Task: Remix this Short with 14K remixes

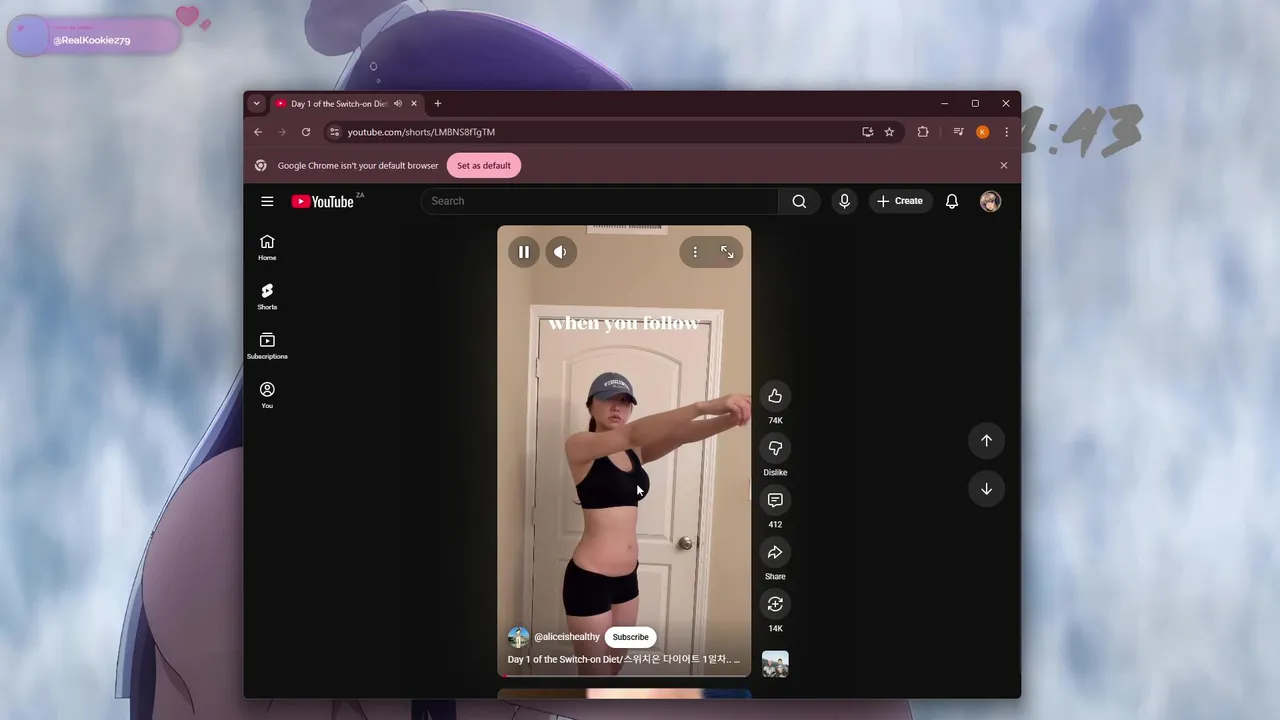Action: [775, 604]
